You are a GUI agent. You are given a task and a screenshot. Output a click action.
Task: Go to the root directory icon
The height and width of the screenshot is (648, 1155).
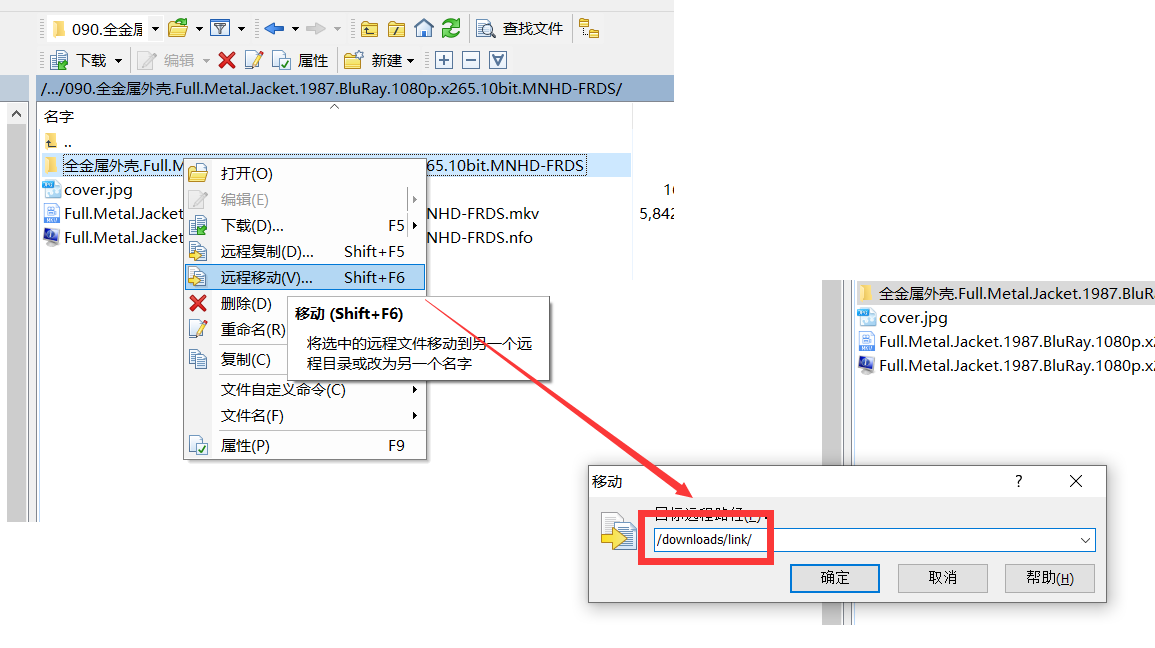coord(396,29)
